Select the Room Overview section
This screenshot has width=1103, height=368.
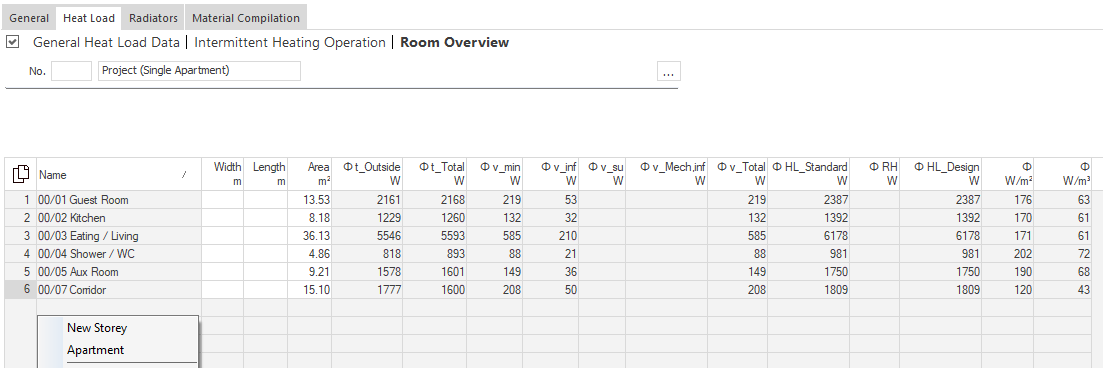tap(454, 42)
